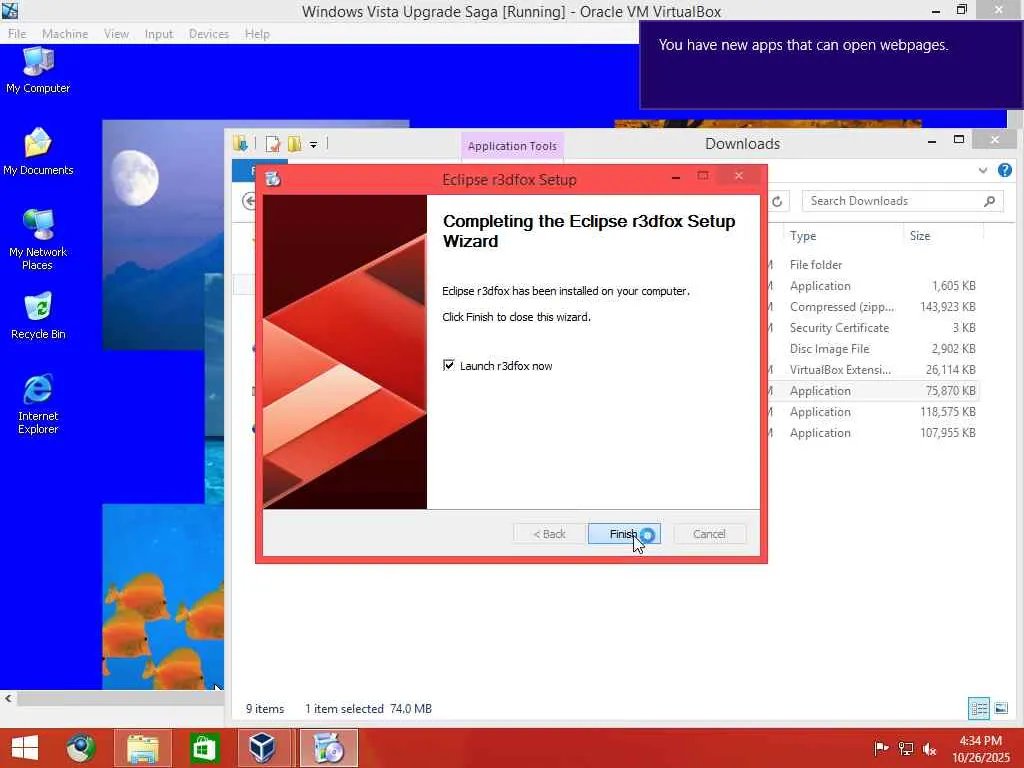Click Cancel in the setup wizard
Viewport: 1024px width, 768px height.
709,534
